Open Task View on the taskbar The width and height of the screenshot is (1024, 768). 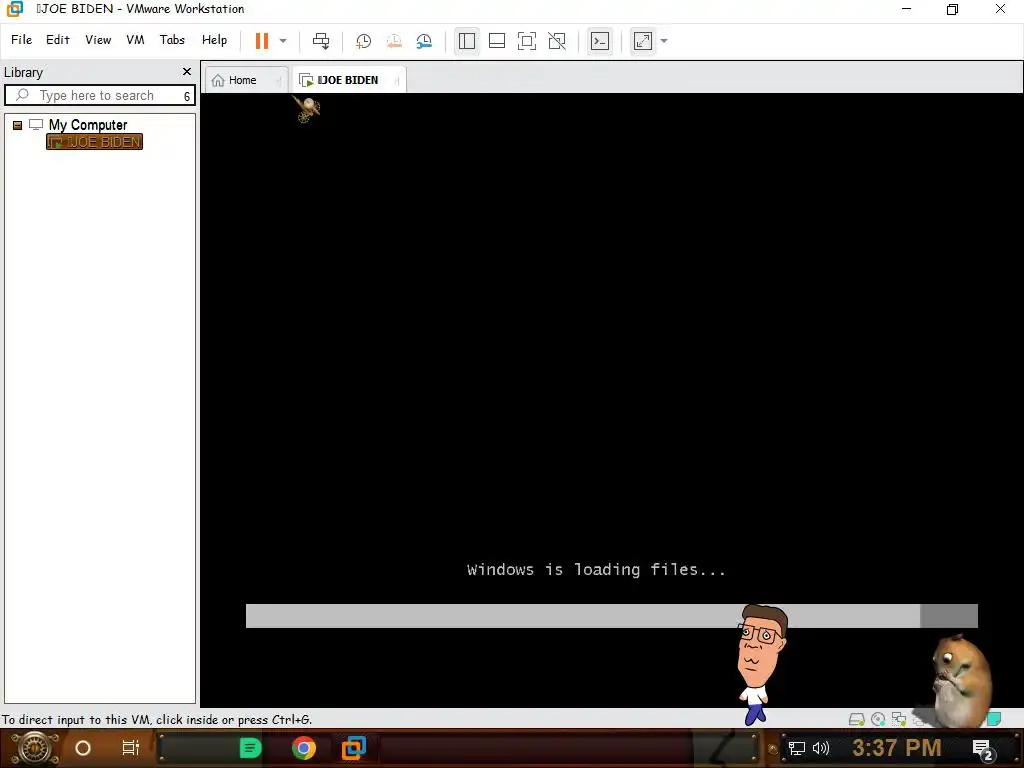(x=131, y=748)
